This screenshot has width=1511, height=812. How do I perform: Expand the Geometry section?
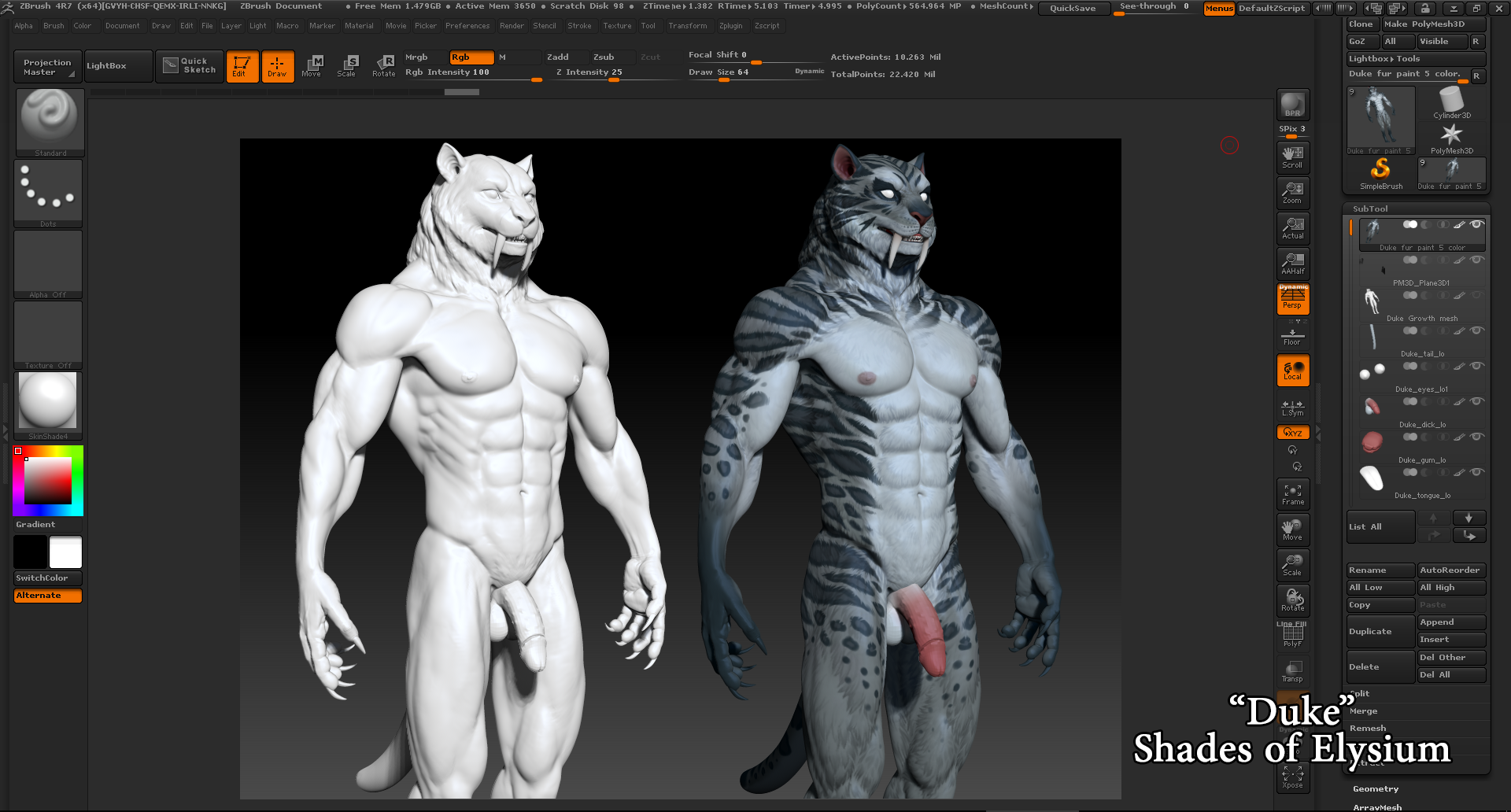1376,789
